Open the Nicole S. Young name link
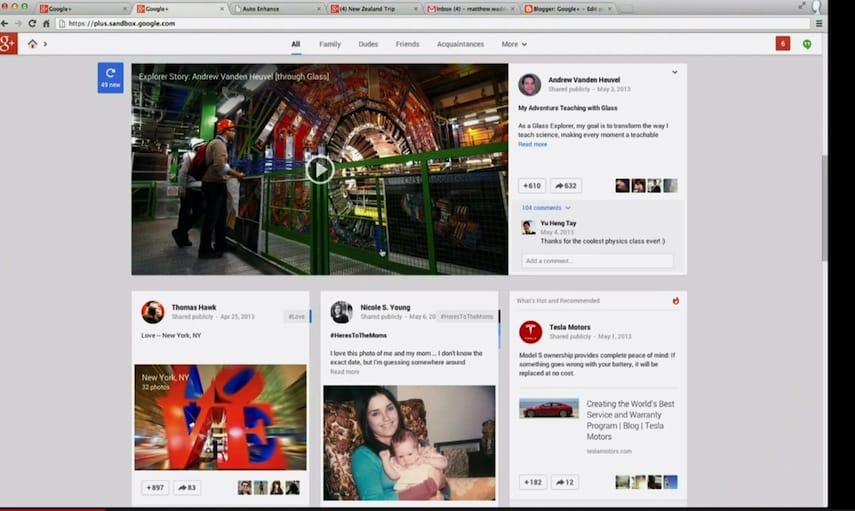Screen dimensions: 855x511 pyautogui.click(x=385, y=308)
